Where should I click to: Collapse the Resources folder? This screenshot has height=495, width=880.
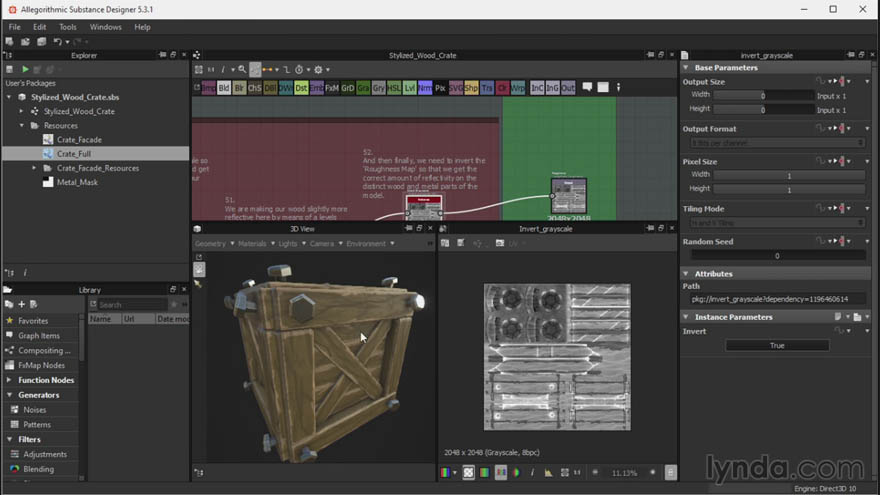tap(21, 125)
